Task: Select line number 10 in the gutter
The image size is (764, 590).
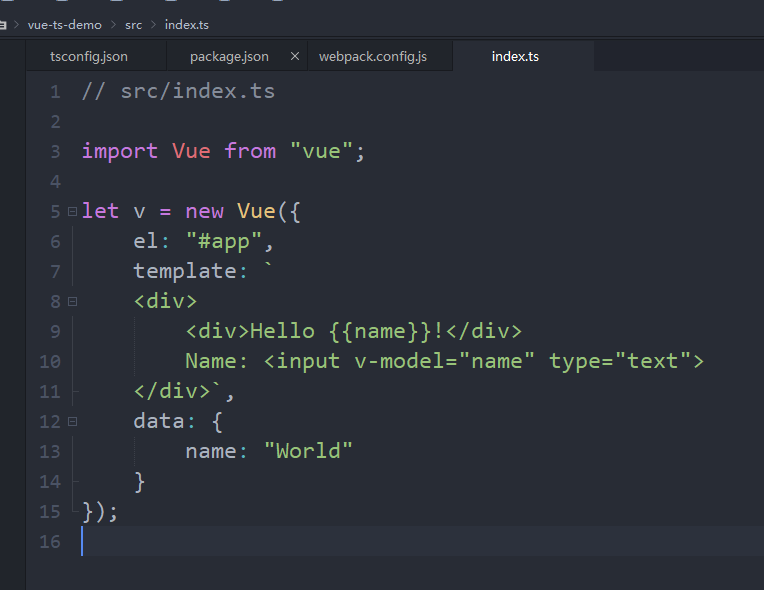Action: 50,361
